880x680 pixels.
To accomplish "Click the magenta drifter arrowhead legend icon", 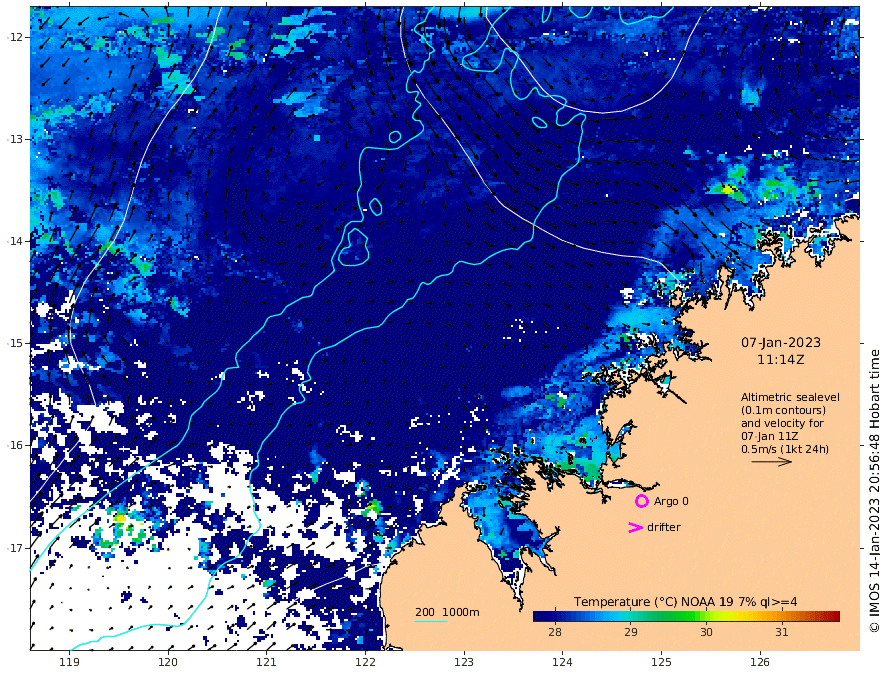I will [635, 527].
